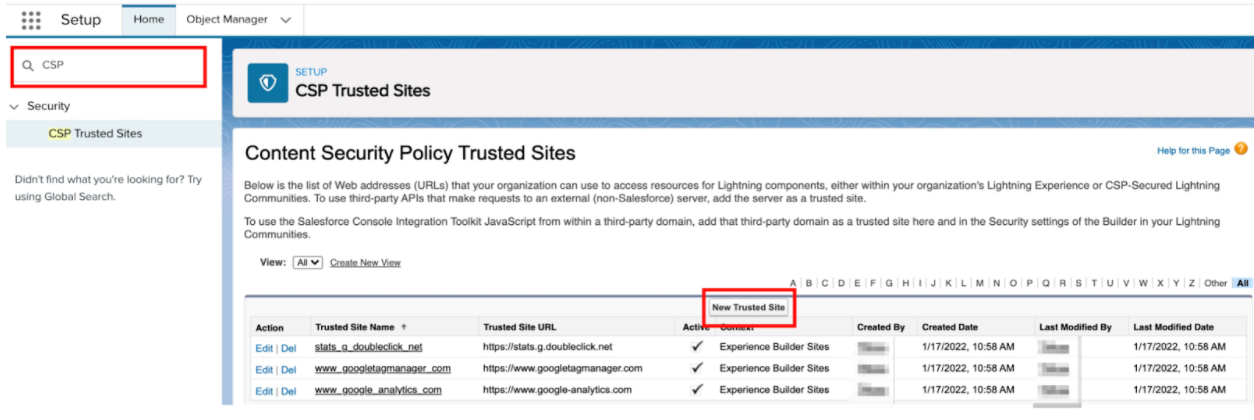Filter the list by letter W
Viewport: 1254px width, 420px height.
click(1143, 283)
